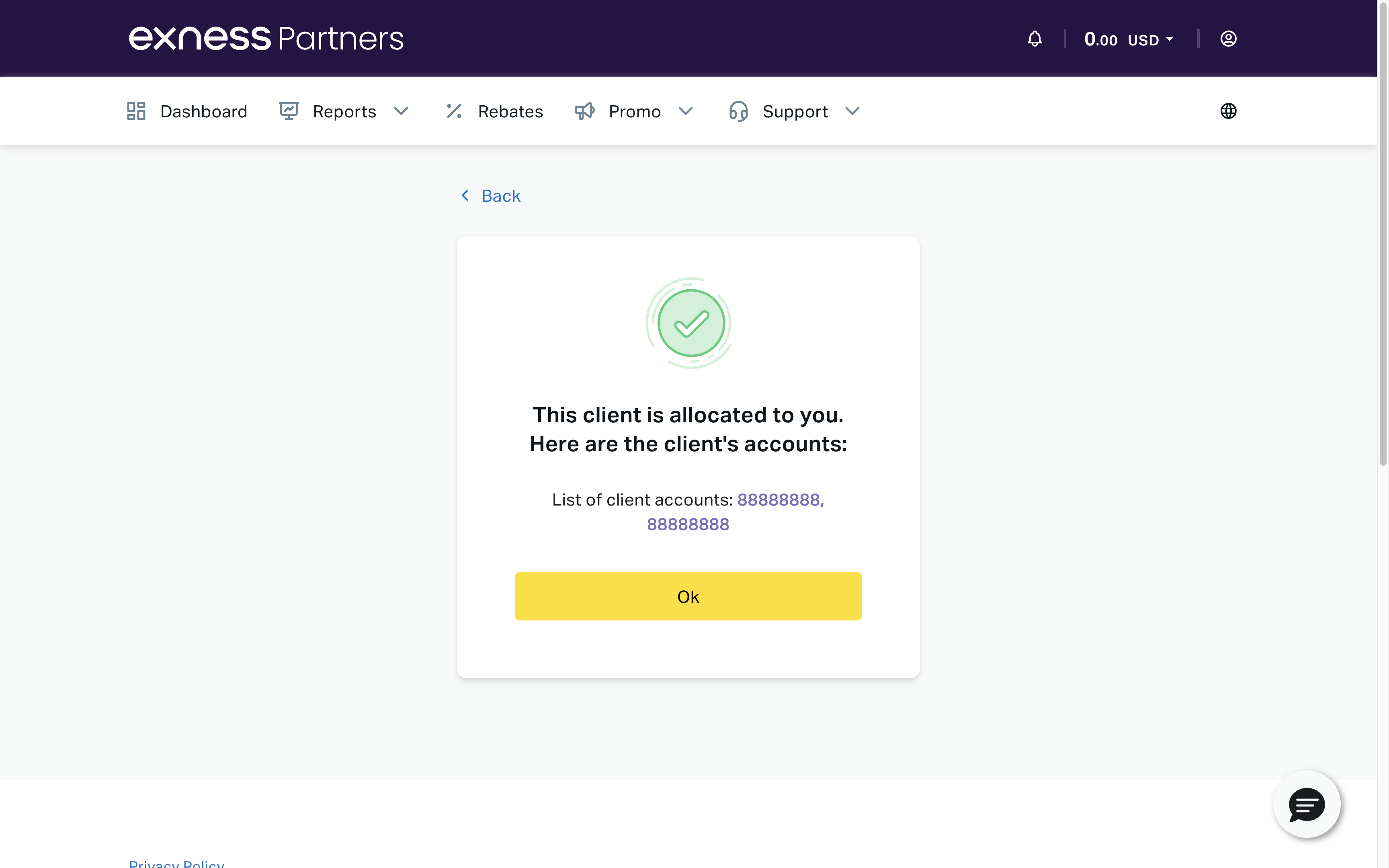Click the Reports chart presentation icon

coord(289,111)
